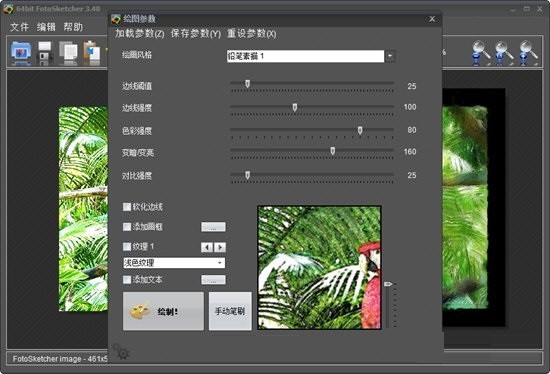Check the 添加文本 checkbox
The height and width of the screenshot is (374, 550).
127,280
